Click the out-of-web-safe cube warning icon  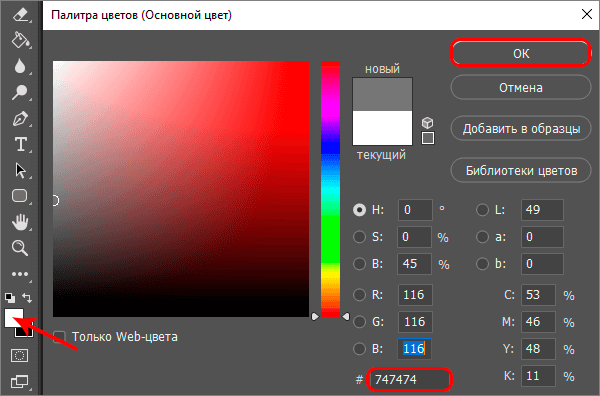[x=427, y=123]
